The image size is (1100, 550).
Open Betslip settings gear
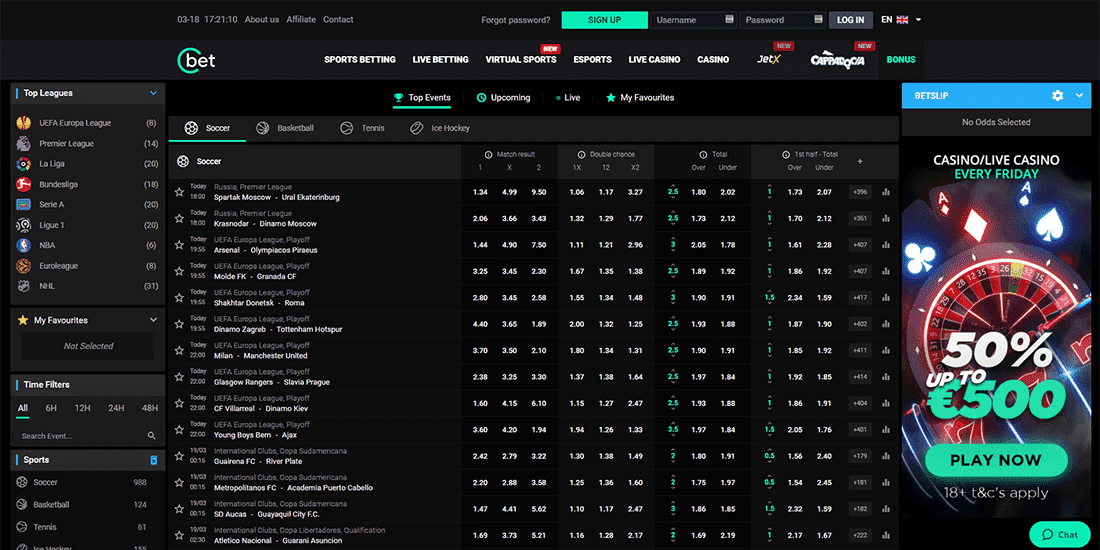point(1058,96)
